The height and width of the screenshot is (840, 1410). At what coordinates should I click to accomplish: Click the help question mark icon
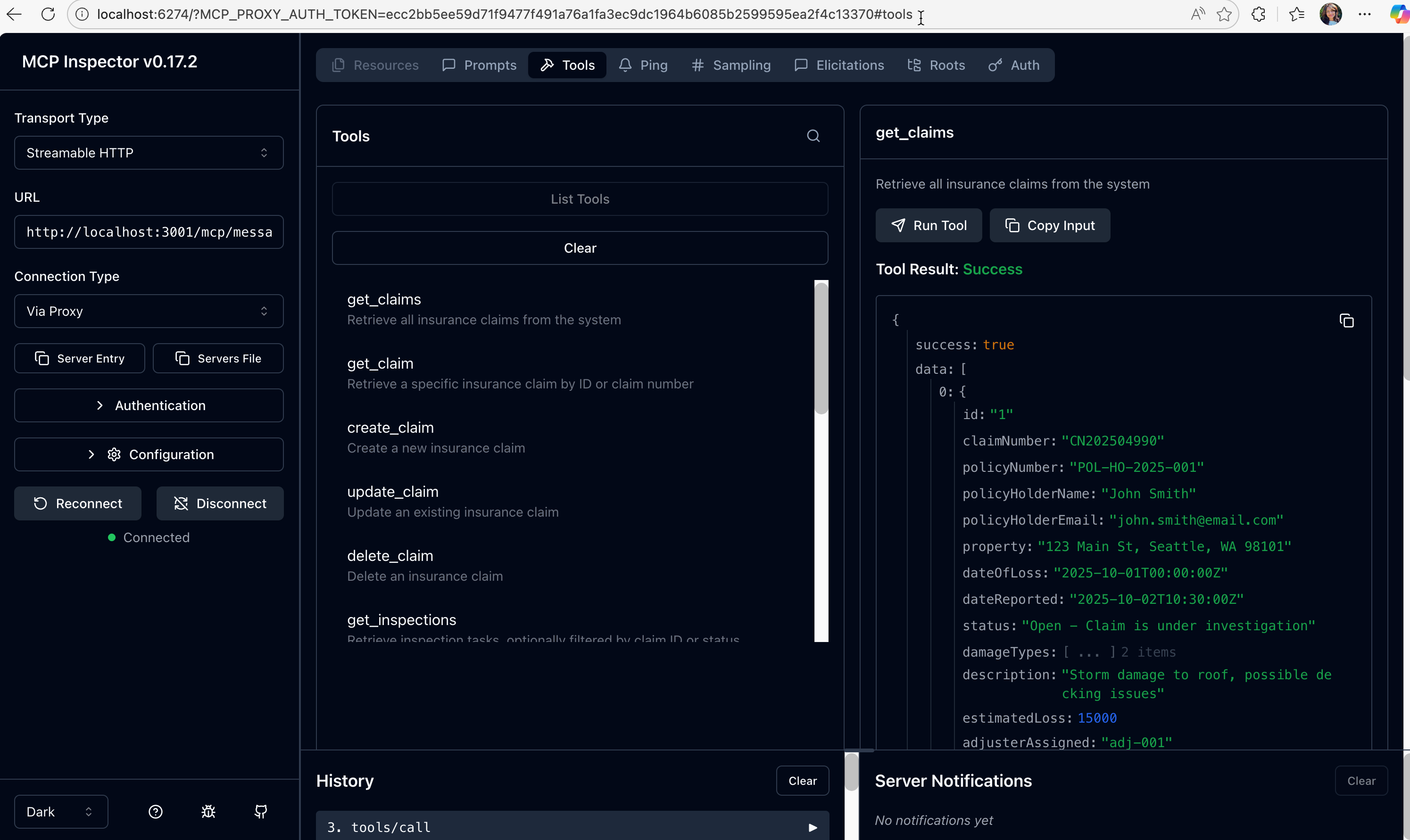pos(155,811)
